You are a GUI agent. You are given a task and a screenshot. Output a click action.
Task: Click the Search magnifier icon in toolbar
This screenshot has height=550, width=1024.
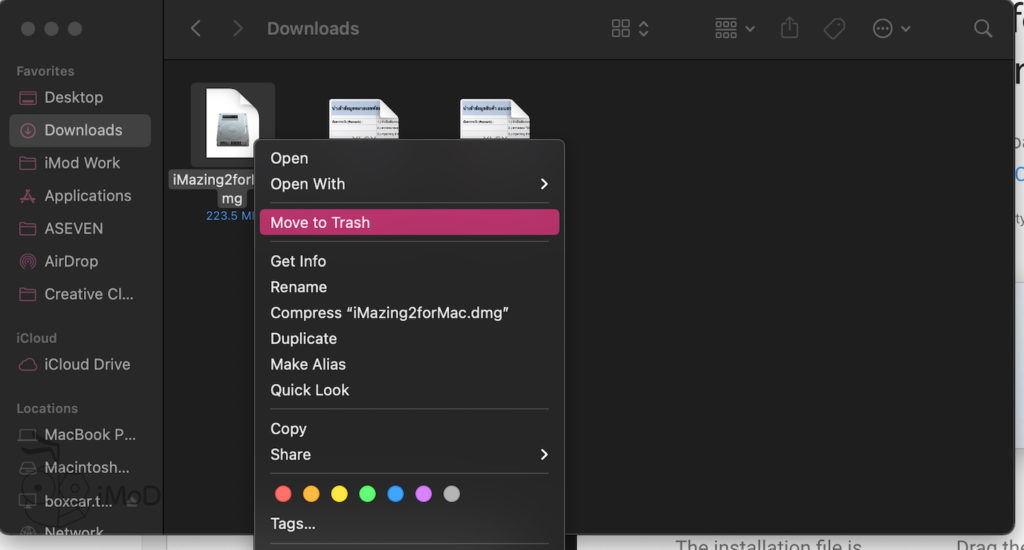[x=983, y=29]
